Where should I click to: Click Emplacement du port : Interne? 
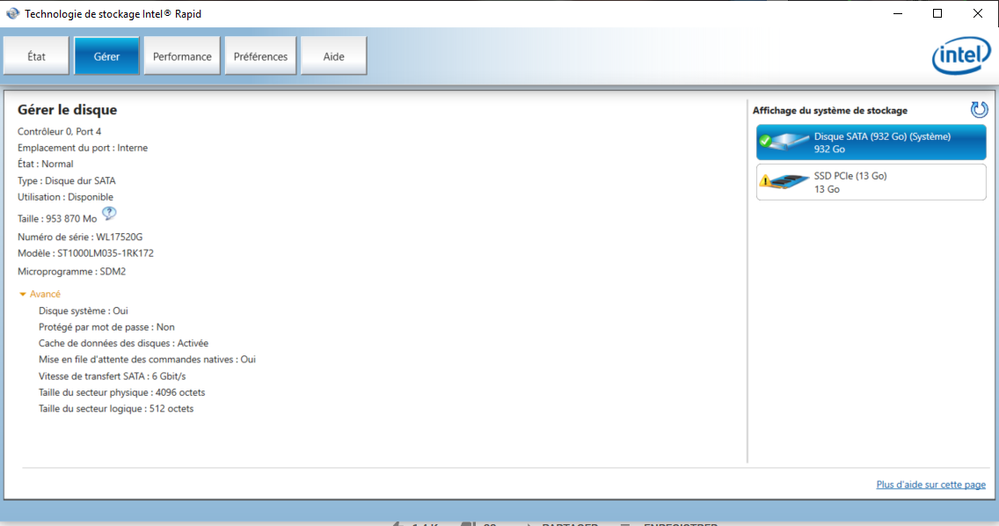[x=83, y=148]
